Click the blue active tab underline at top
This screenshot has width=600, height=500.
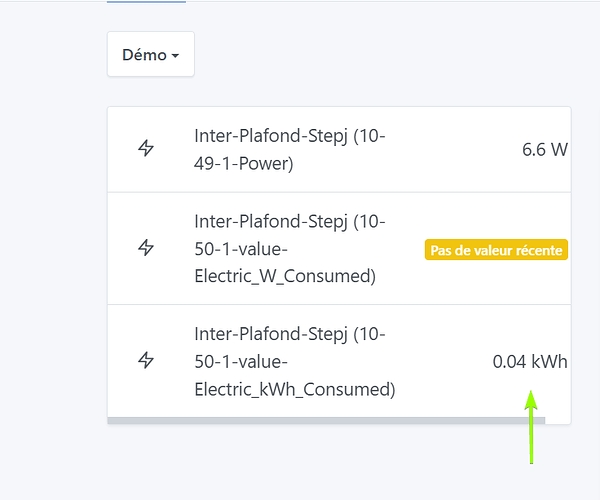pos(146,2)
